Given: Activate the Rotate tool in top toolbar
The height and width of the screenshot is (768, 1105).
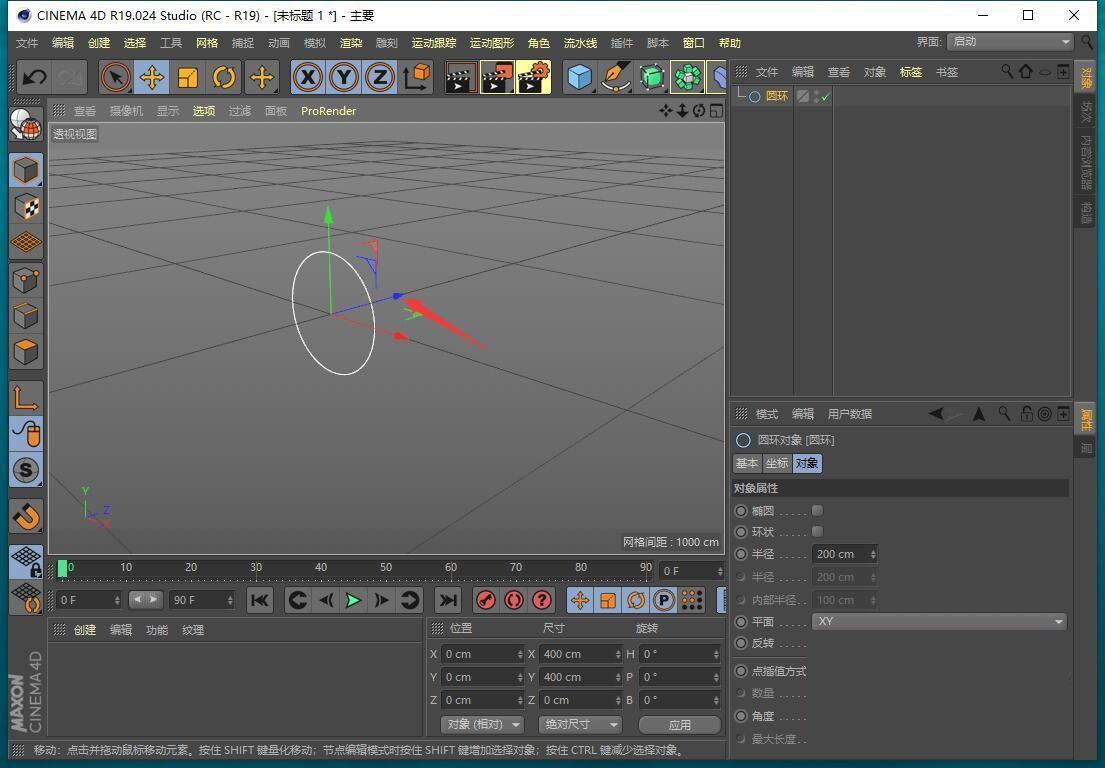Looking at the screenshot, I should tap(224, 77).
